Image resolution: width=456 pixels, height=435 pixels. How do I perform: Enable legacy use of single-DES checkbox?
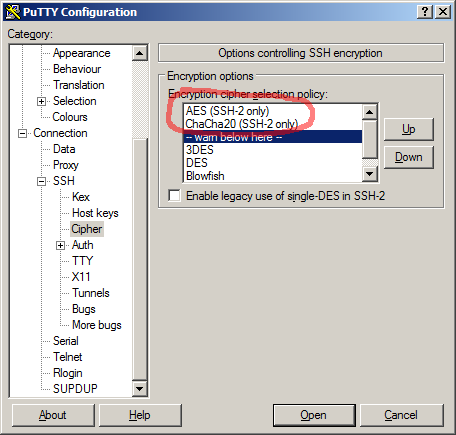click(174, 196)
